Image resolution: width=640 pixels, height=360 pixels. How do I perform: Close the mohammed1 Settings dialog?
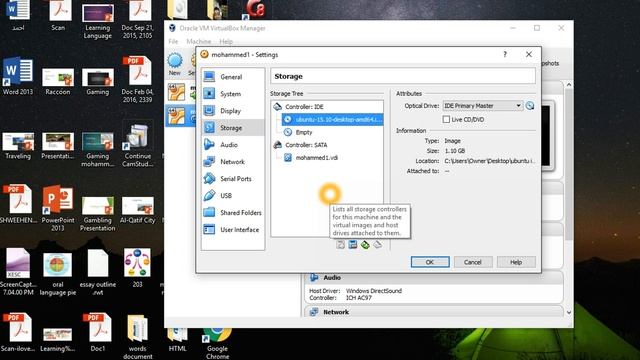click(x=529, y=54)
